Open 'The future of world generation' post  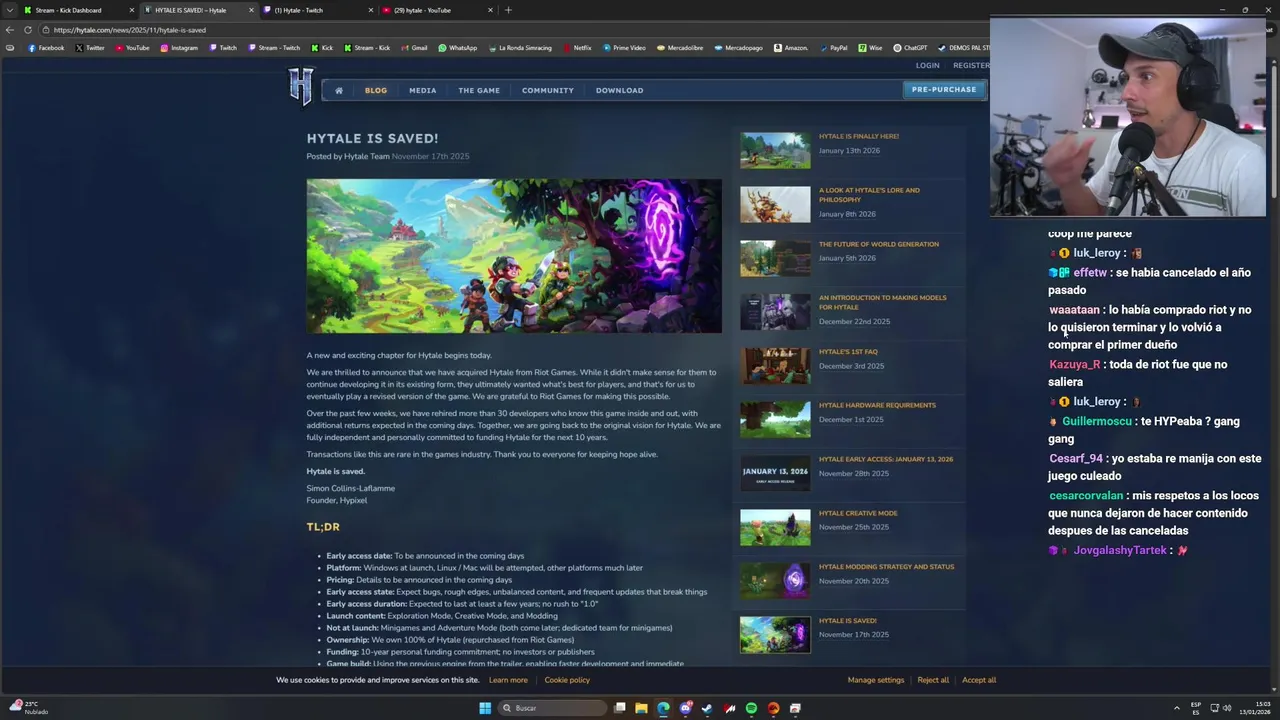tap(879, 244)
